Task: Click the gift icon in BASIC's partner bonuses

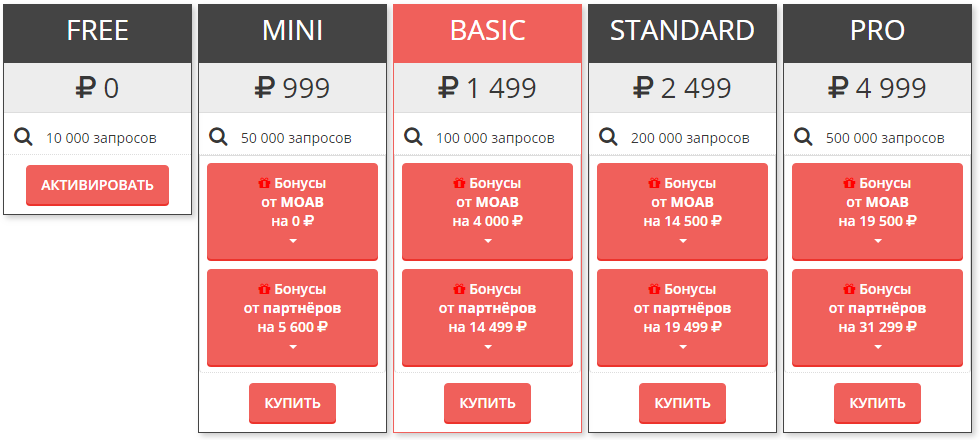Action: 459,289
